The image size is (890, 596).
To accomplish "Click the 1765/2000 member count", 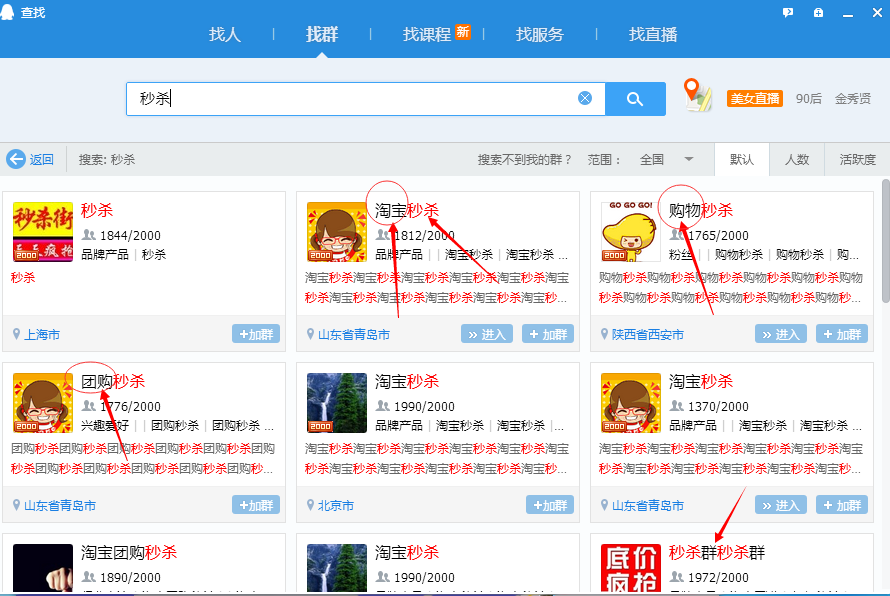I will 718,235.
